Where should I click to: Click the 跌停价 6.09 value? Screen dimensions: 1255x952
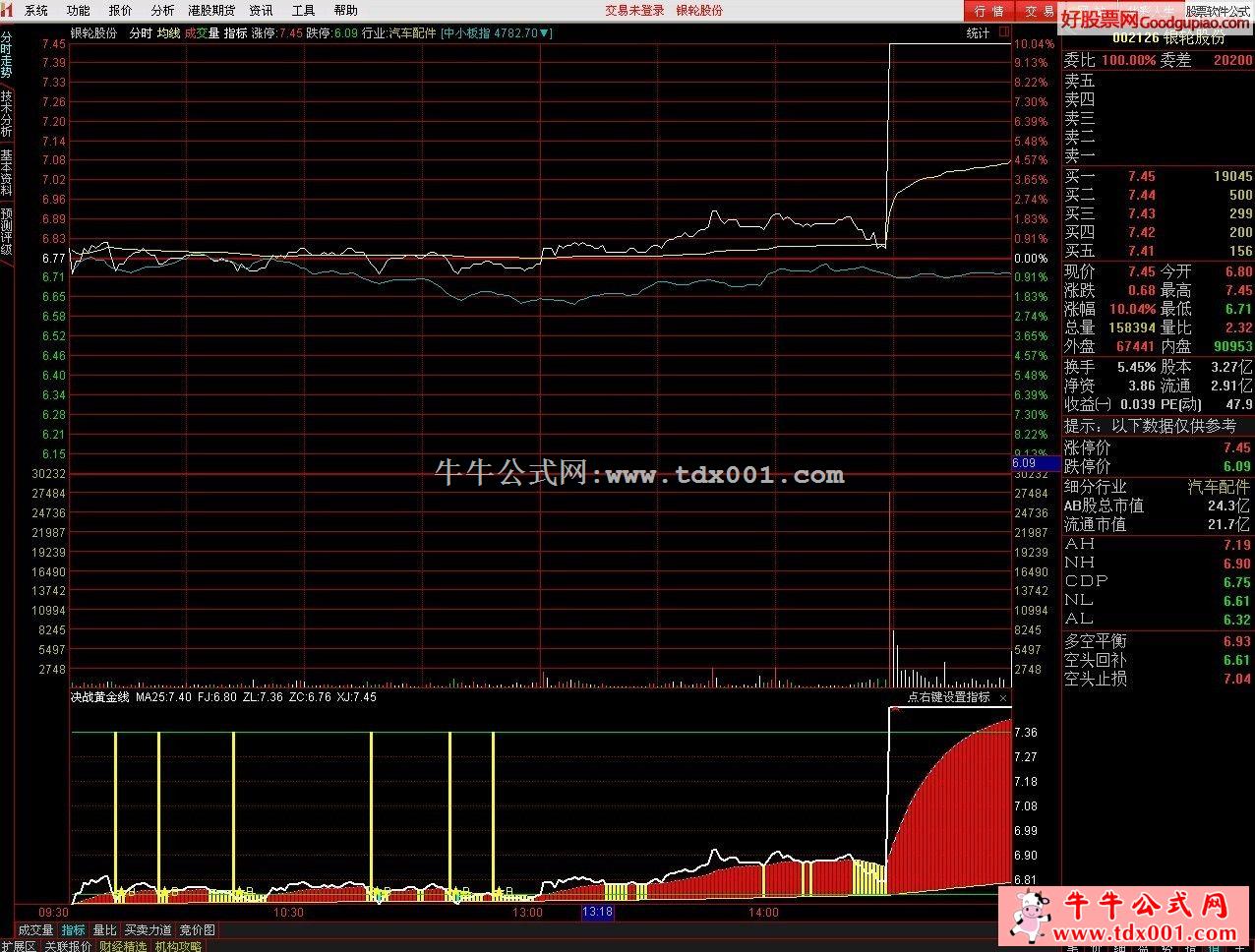(x=1236, y=466)
